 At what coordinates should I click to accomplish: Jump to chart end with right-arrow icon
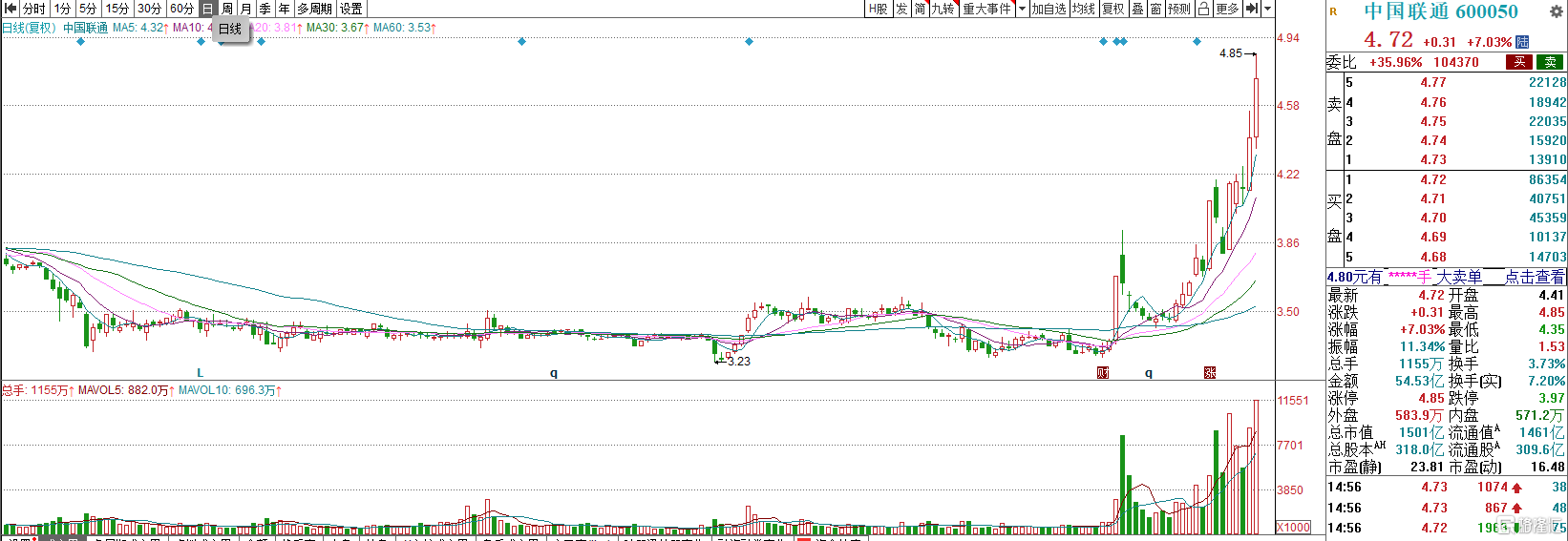(1252, 9)
